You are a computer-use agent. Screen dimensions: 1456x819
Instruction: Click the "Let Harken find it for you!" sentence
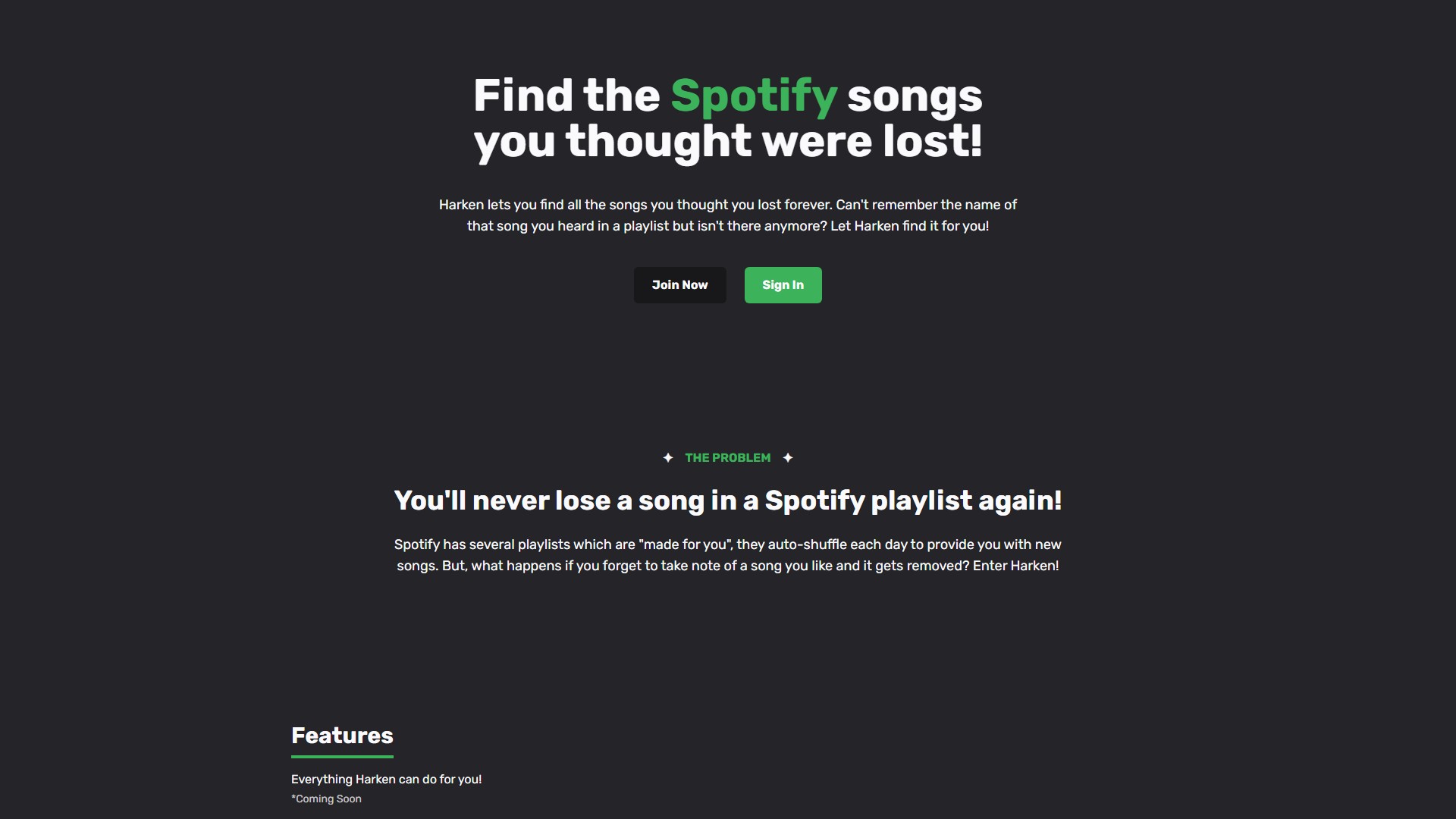pos(909,226)
